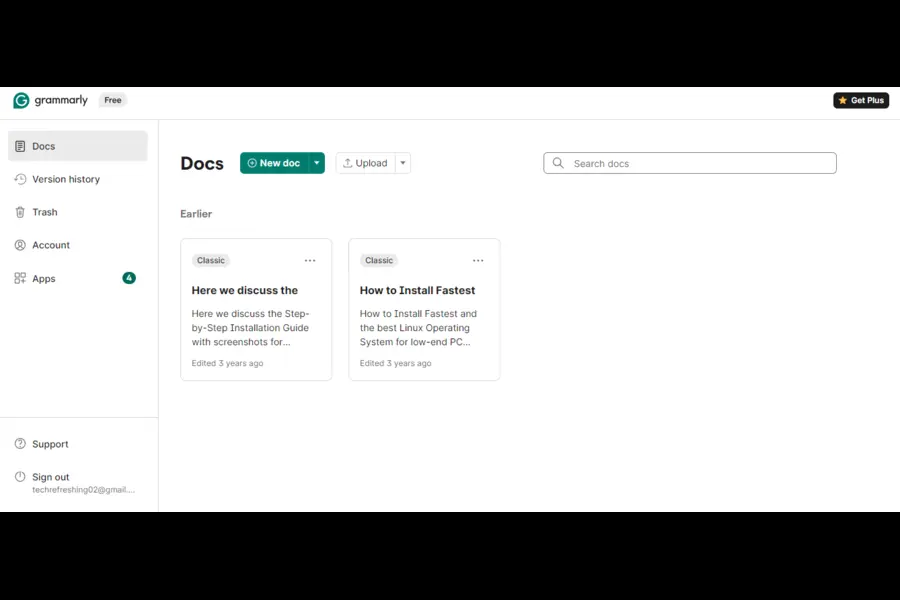Image resolution: width=900 pixels, height=600 pixels.
Task: Open the Docs section icon in sidebar
Action: coord(22,145)
